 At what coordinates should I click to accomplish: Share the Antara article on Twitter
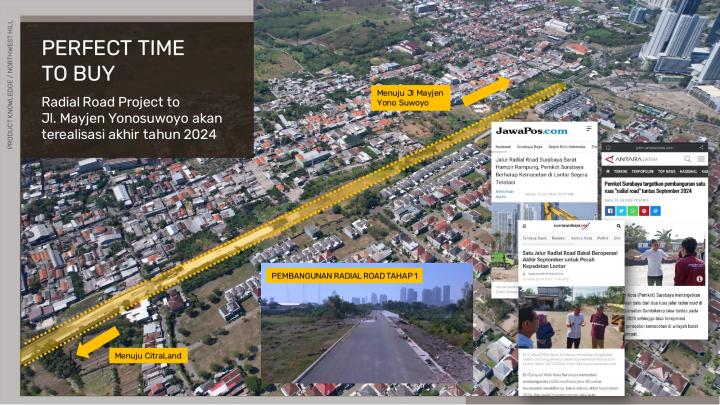point(621,211)
